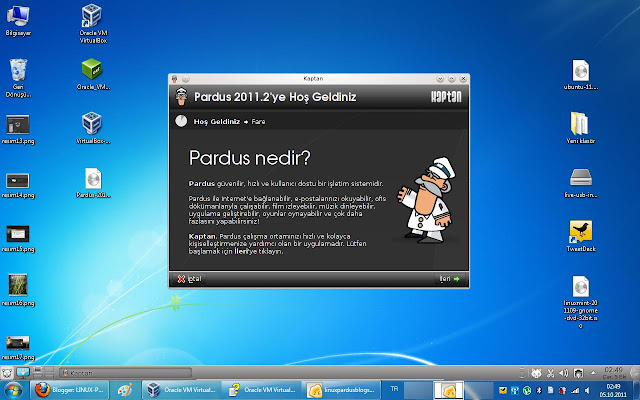Open the Klipper scissors clipboard tray icon

[x=550, y=373]
